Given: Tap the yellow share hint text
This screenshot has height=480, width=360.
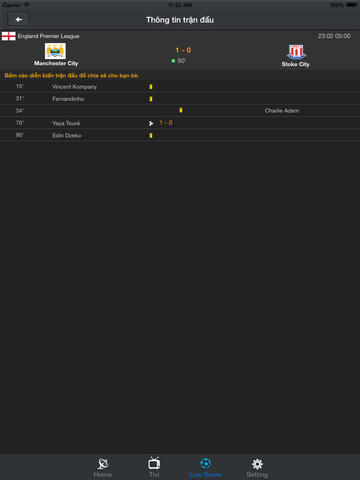Looking at the screenshot, I should coord(72,76).
